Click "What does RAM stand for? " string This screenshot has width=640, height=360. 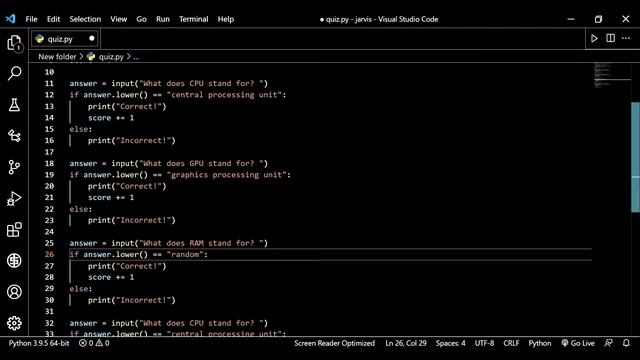tap(201, 243)
